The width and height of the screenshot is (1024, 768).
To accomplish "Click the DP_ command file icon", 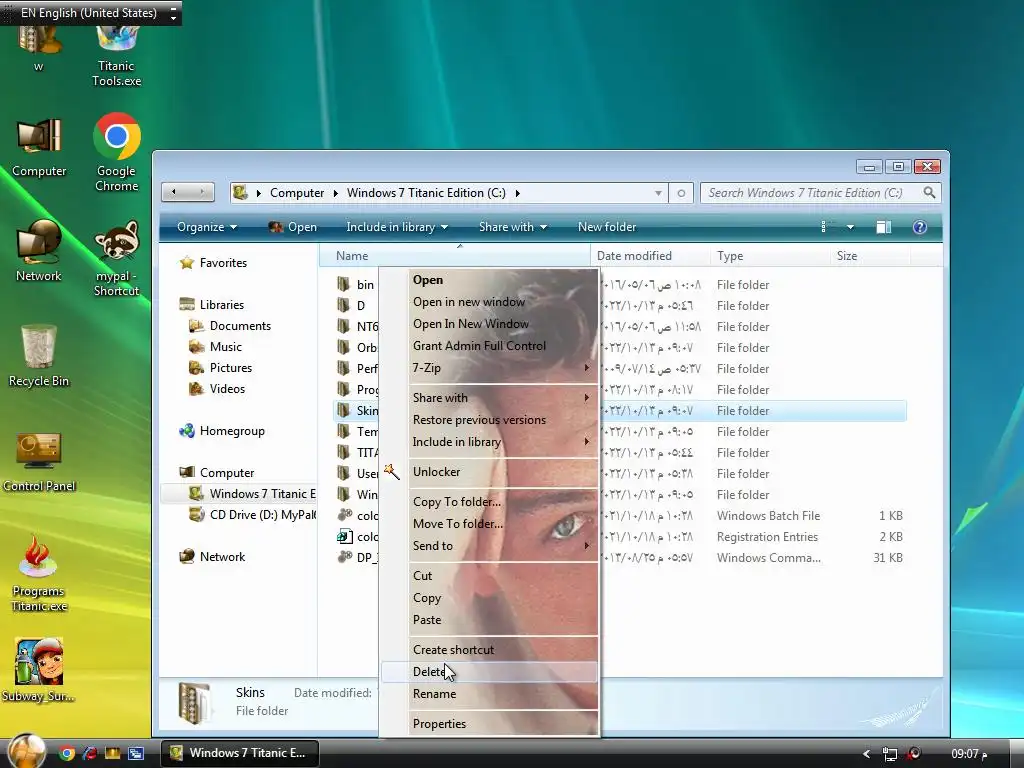I will (344, 557).
